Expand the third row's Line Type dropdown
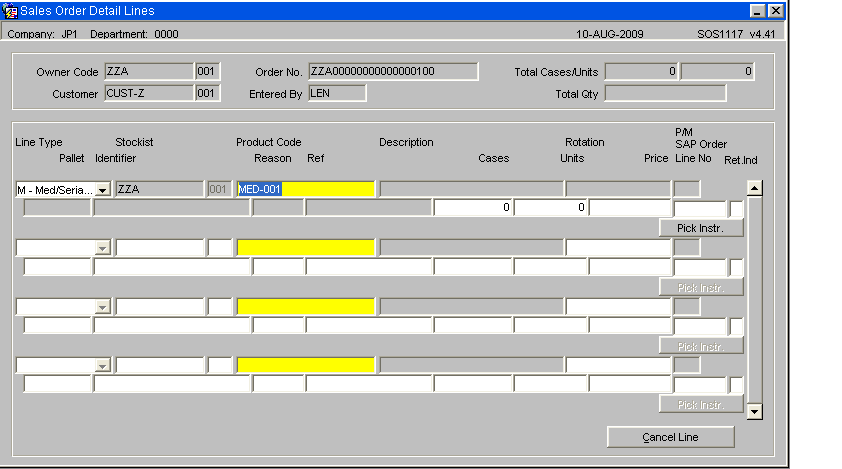The height and width of the screenshot is (469, 842). coord(103,307)
